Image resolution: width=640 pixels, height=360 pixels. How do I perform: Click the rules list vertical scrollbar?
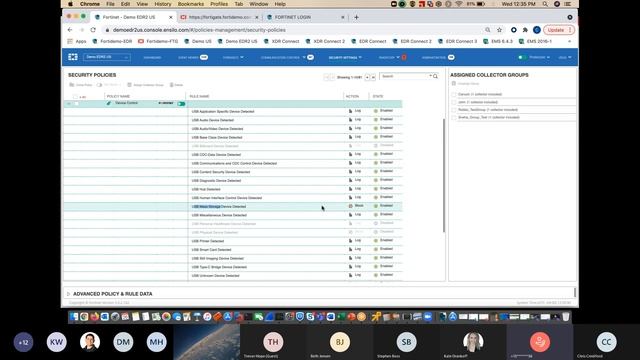pyautogui.click(x=444, y=176)
